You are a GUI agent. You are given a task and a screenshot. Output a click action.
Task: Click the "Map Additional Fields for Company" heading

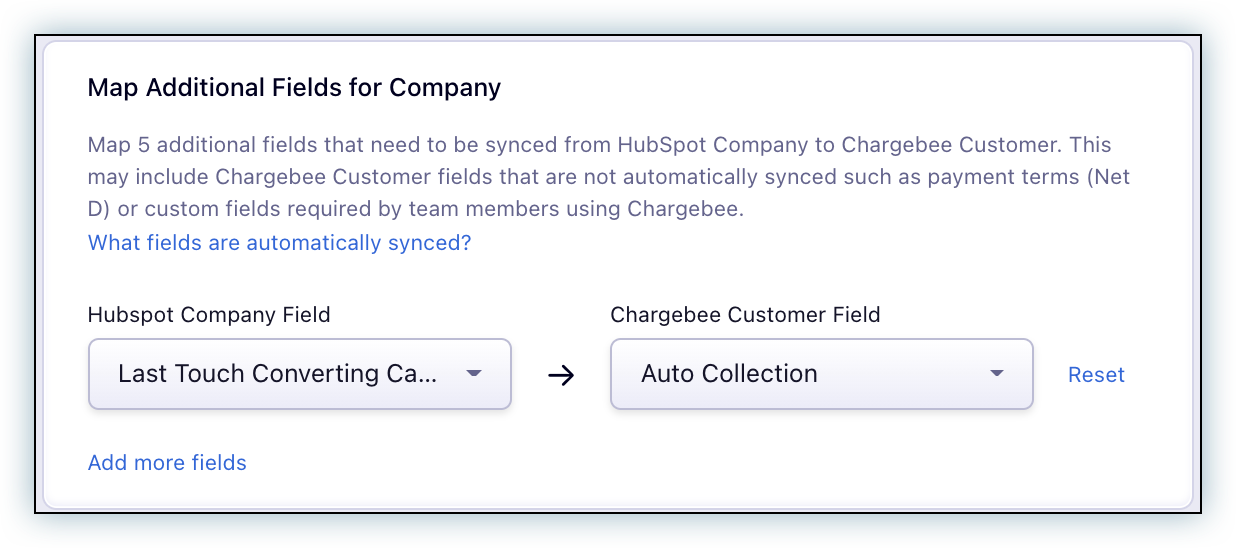(x=294, y=88)
